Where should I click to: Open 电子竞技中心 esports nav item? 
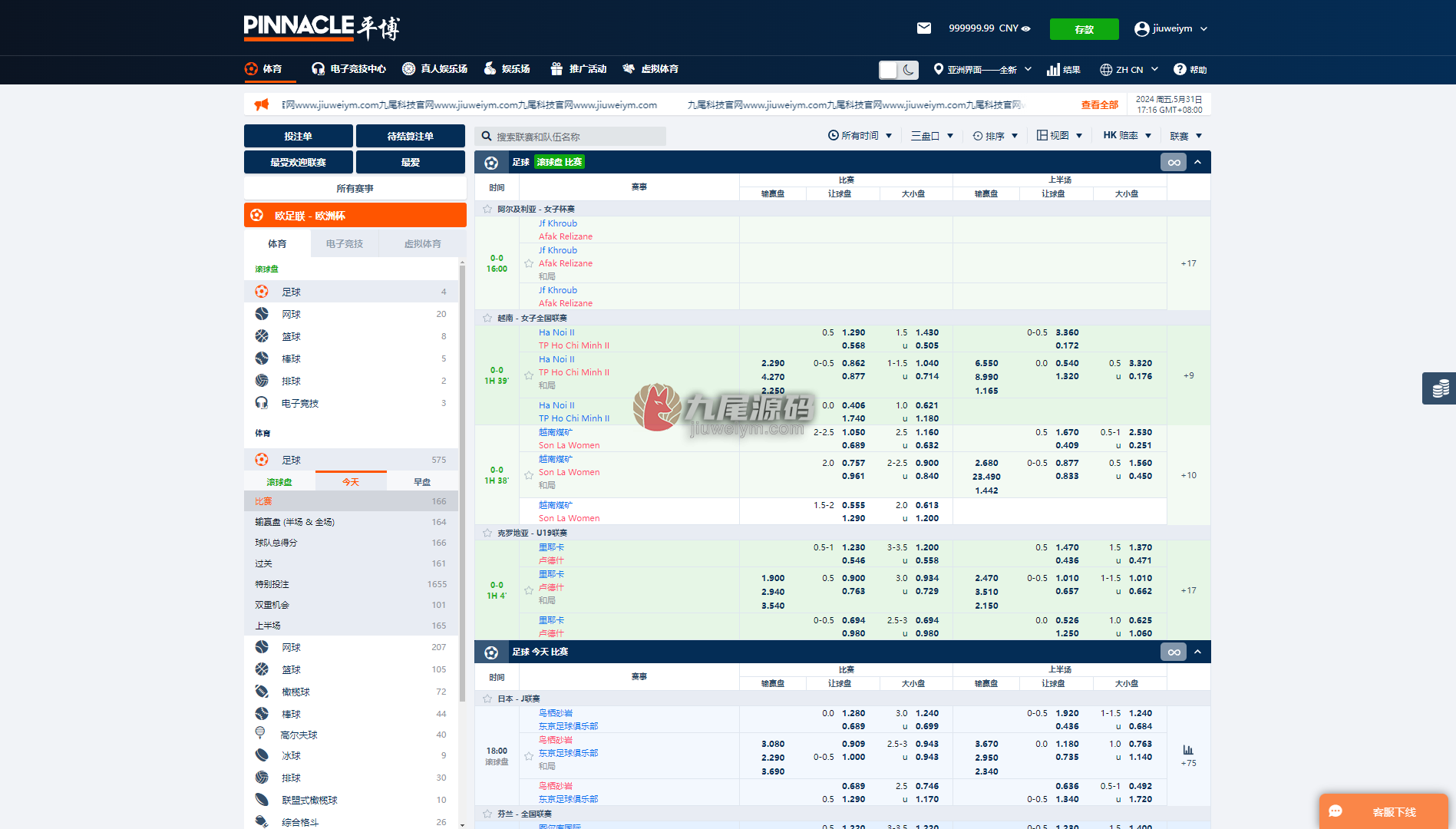pyautogui.click(x=348, y=69)
